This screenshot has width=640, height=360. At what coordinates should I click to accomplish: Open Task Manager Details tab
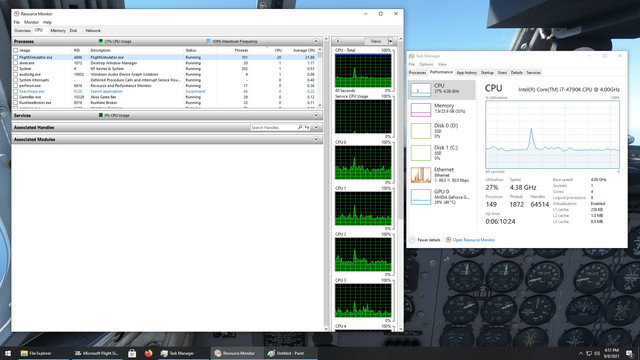pos(516,73)
